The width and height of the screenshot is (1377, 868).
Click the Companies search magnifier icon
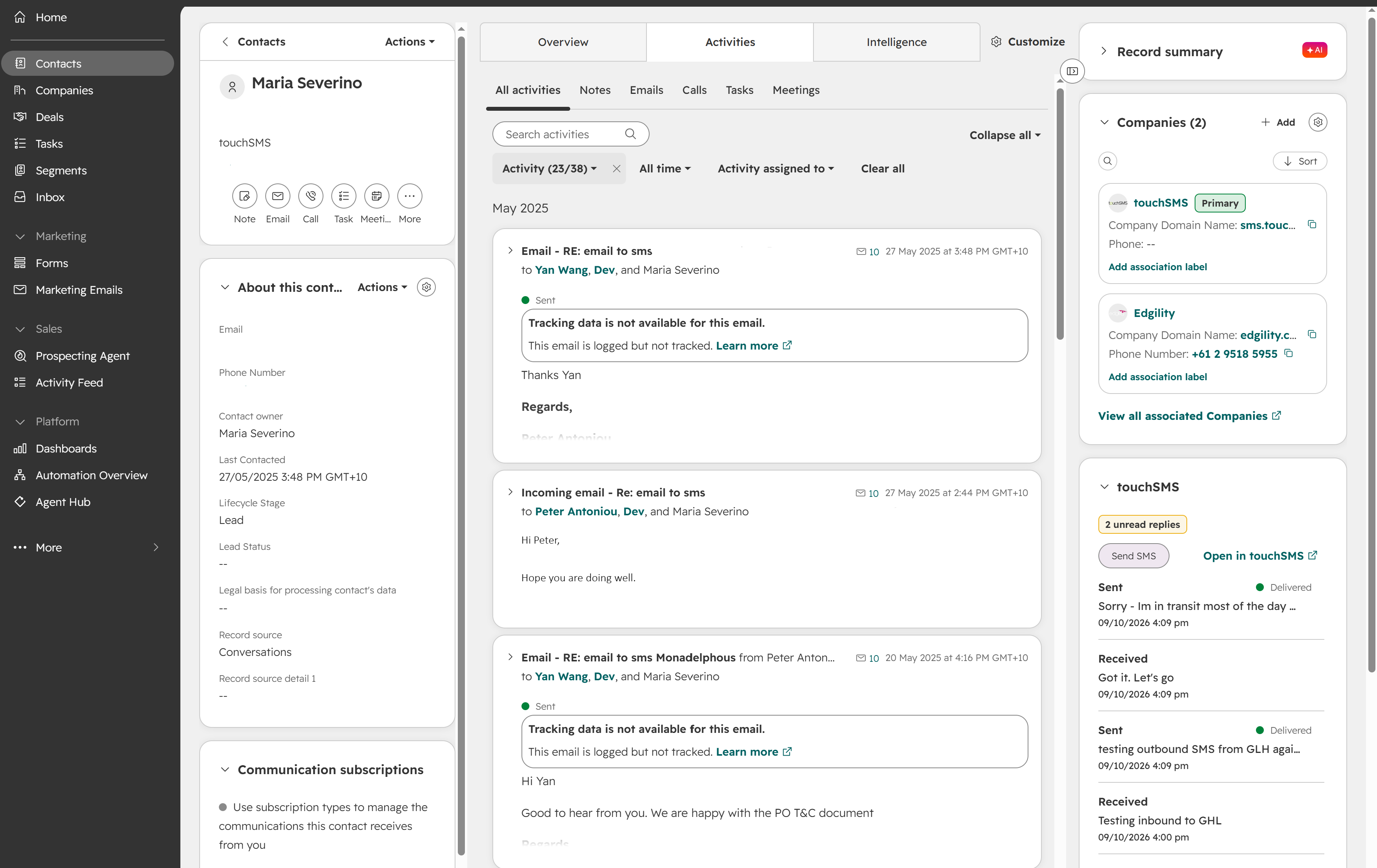pyautogui.click(x=1108, y=161)
